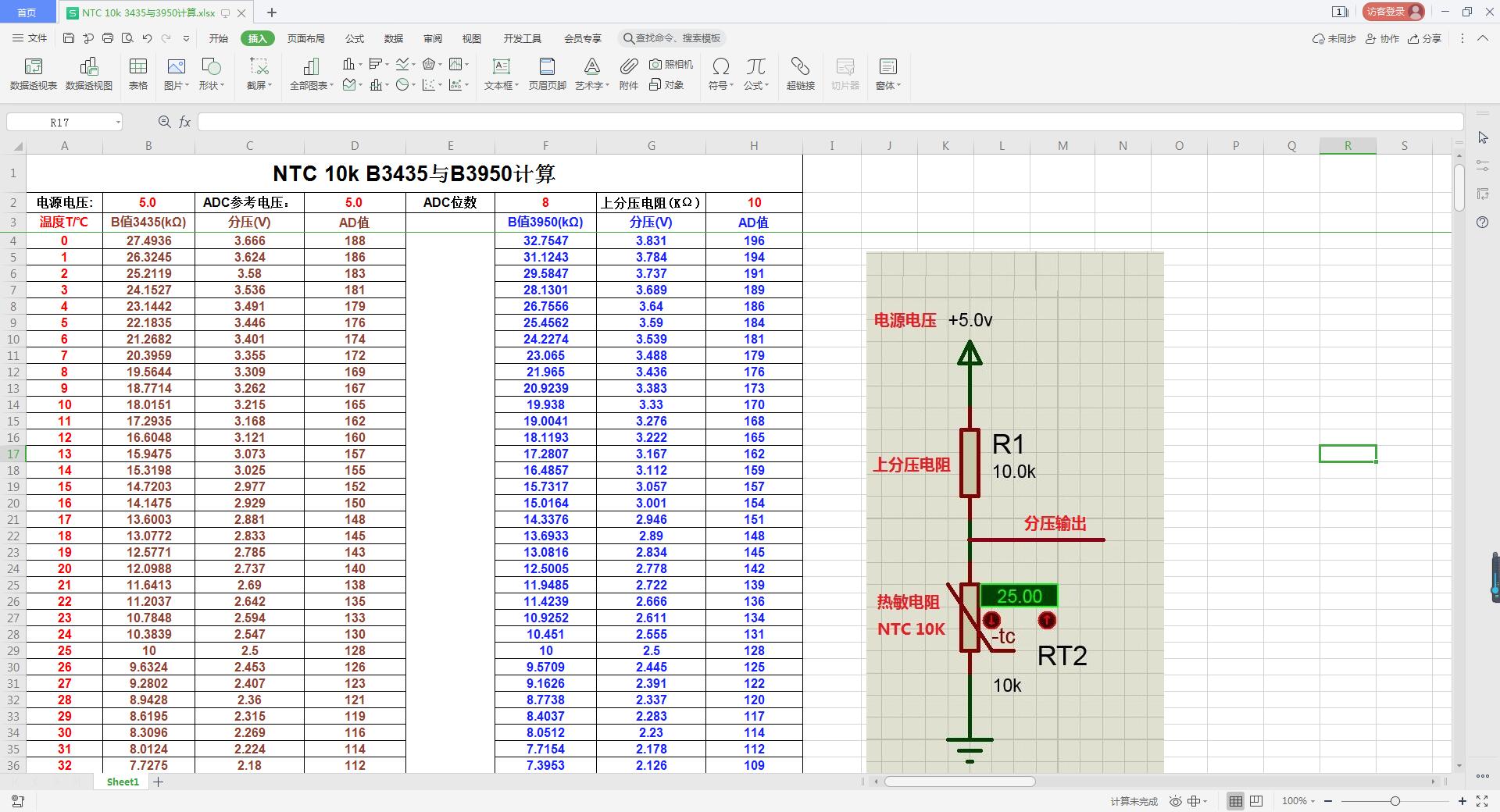Switch to the 开发工具 developer tab
The height and width of the screenshot is (812, 1500).
[522, 38]
